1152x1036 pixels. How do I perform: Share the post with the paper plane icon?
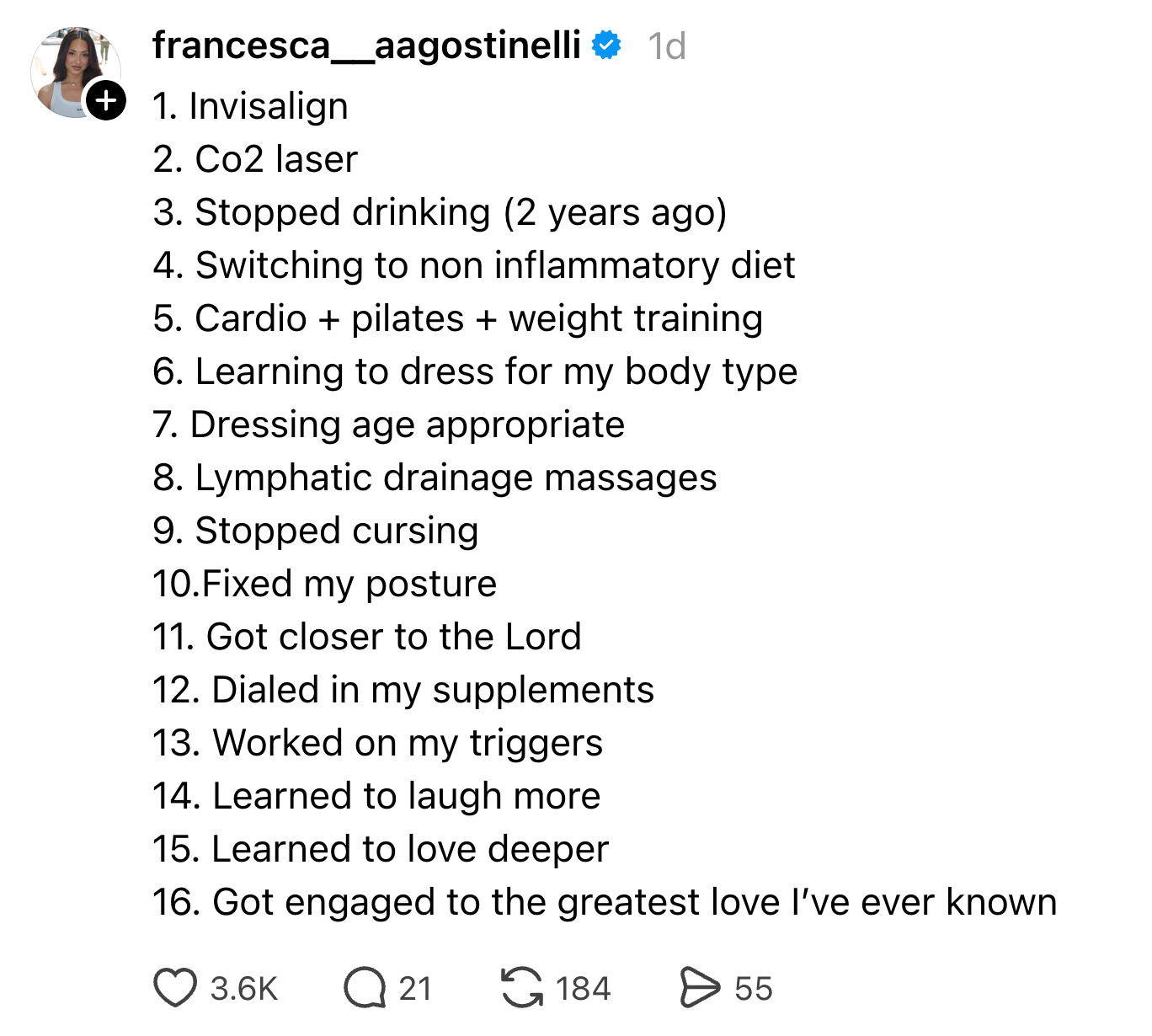(x=700, y=988)
